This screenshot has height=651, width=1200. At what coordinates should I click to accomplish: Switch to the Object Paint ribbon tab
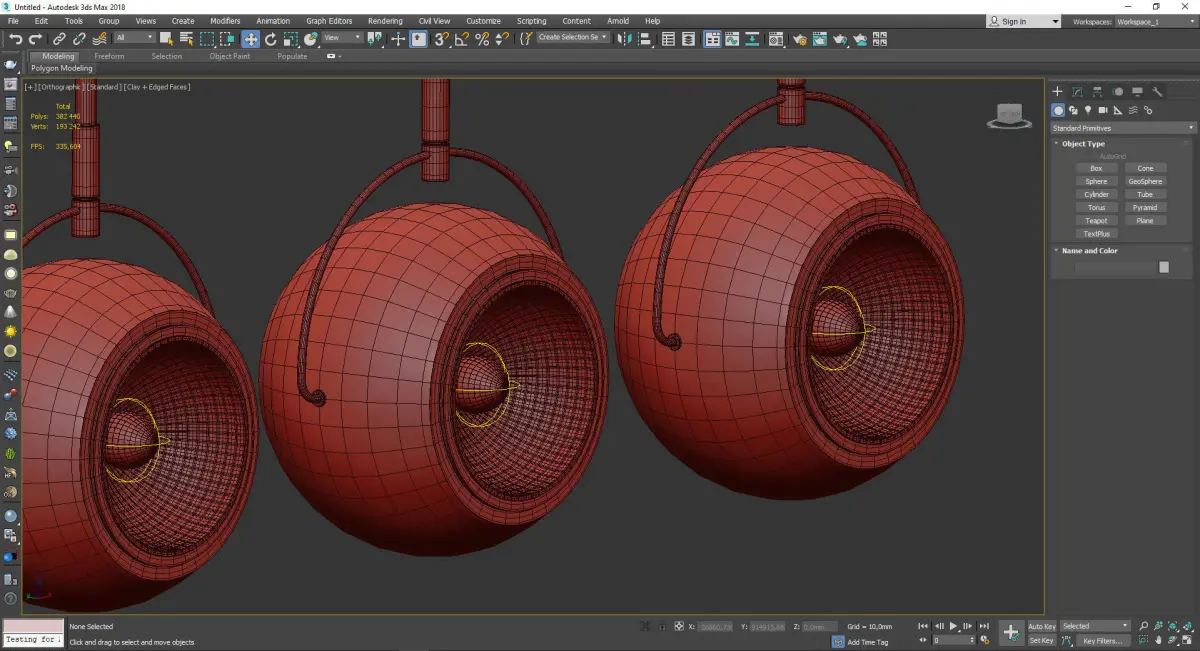click(x=230, y=56)
